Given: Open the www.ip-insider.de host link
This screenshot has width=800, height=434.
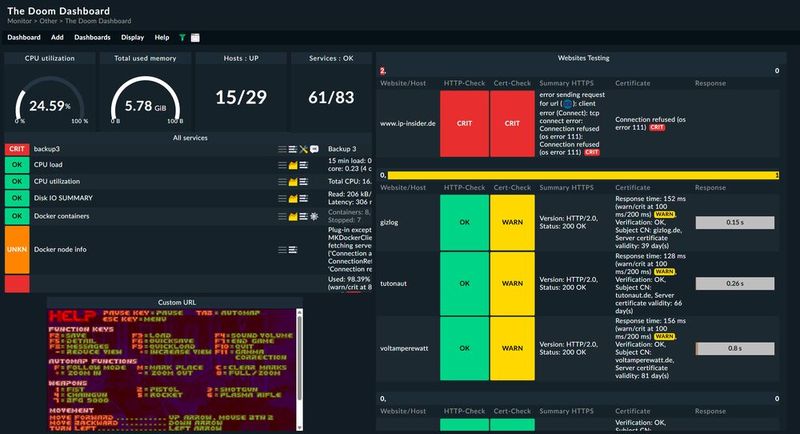Looking at the screenshot, I should [x=408, y=123].
